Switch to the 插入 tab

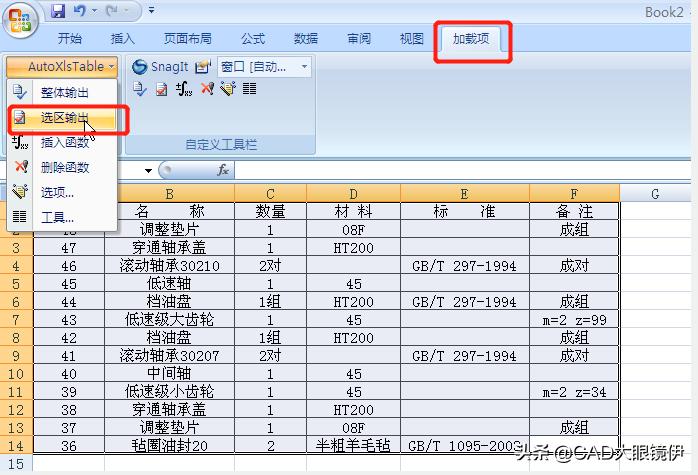(x=122, y=39)
